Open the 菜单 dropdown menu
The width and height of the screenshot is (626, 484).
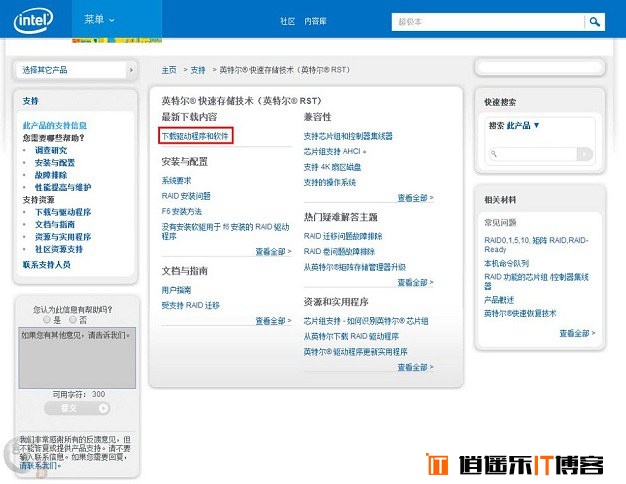point(99,19)
